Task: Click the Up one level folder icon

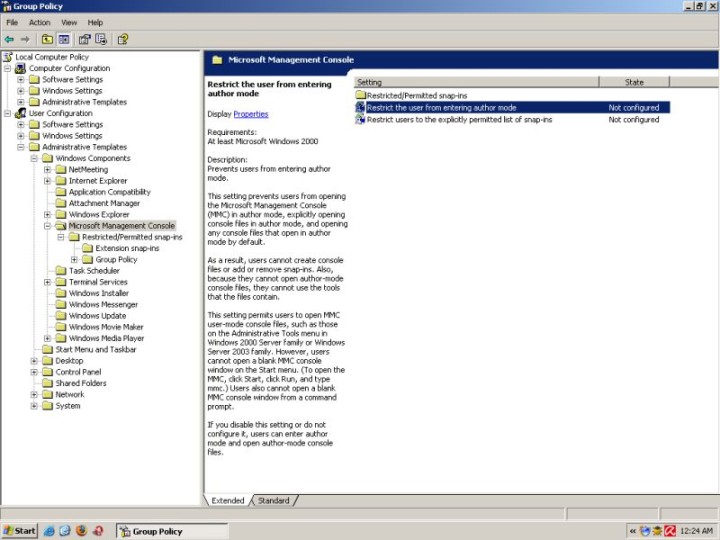Action: pos(48,39)
